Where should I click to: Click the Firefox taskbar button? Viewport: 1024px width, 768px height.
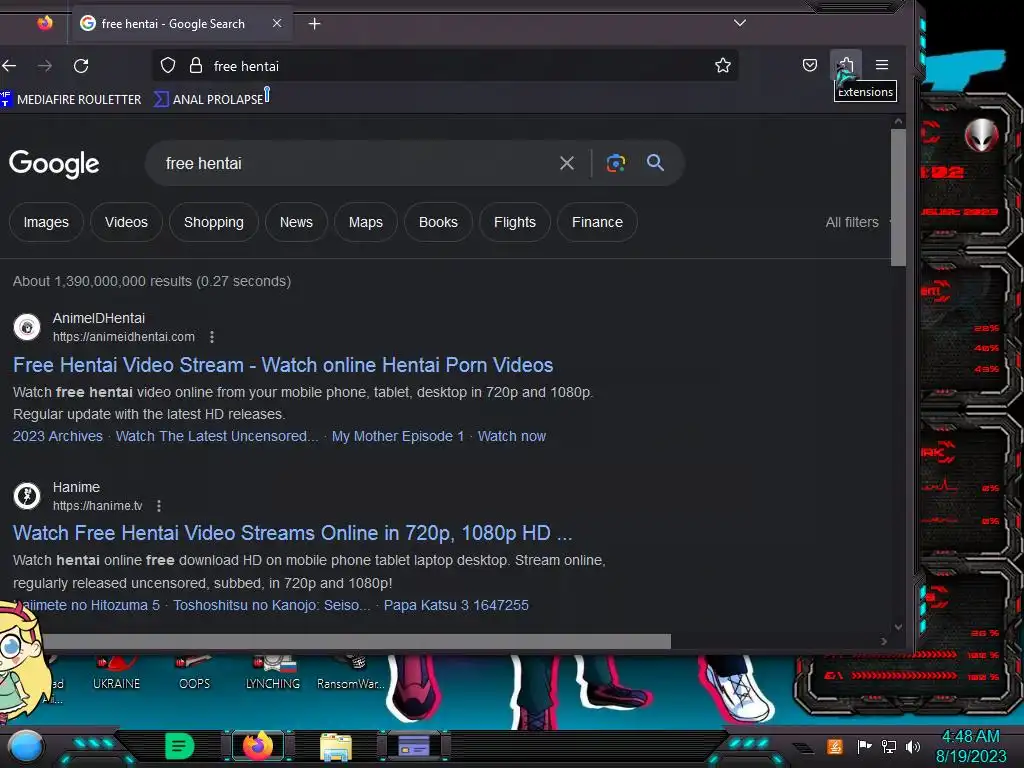[x=258, y=746]
